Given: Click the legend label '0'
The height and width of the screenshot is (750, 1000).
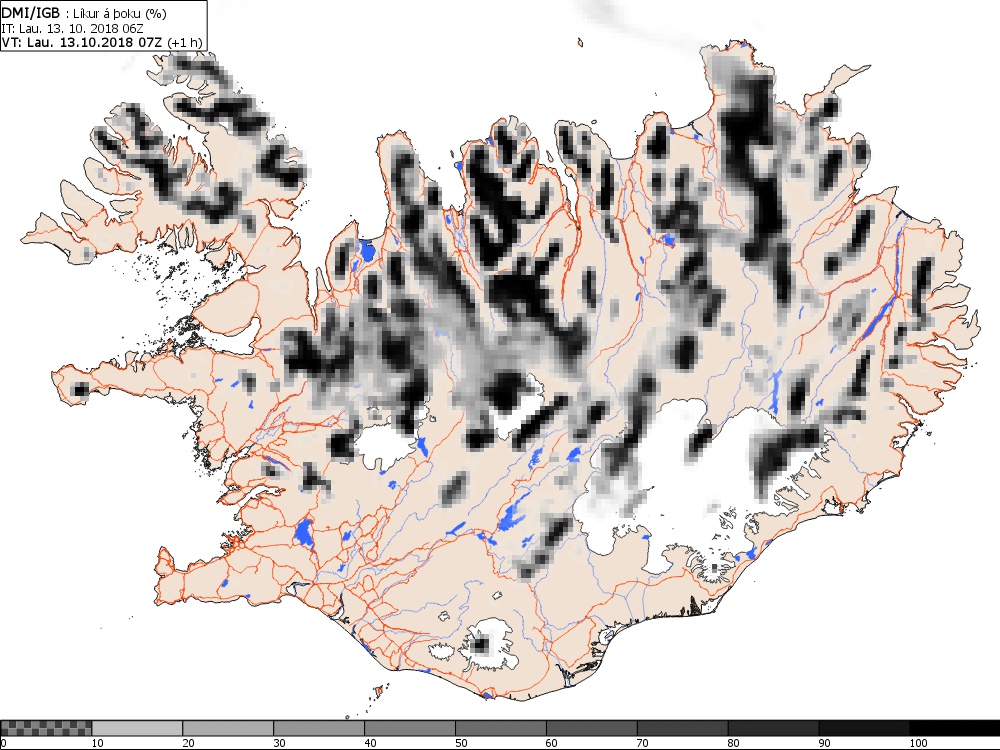Looking at the screenshot, I should [3, 743].
